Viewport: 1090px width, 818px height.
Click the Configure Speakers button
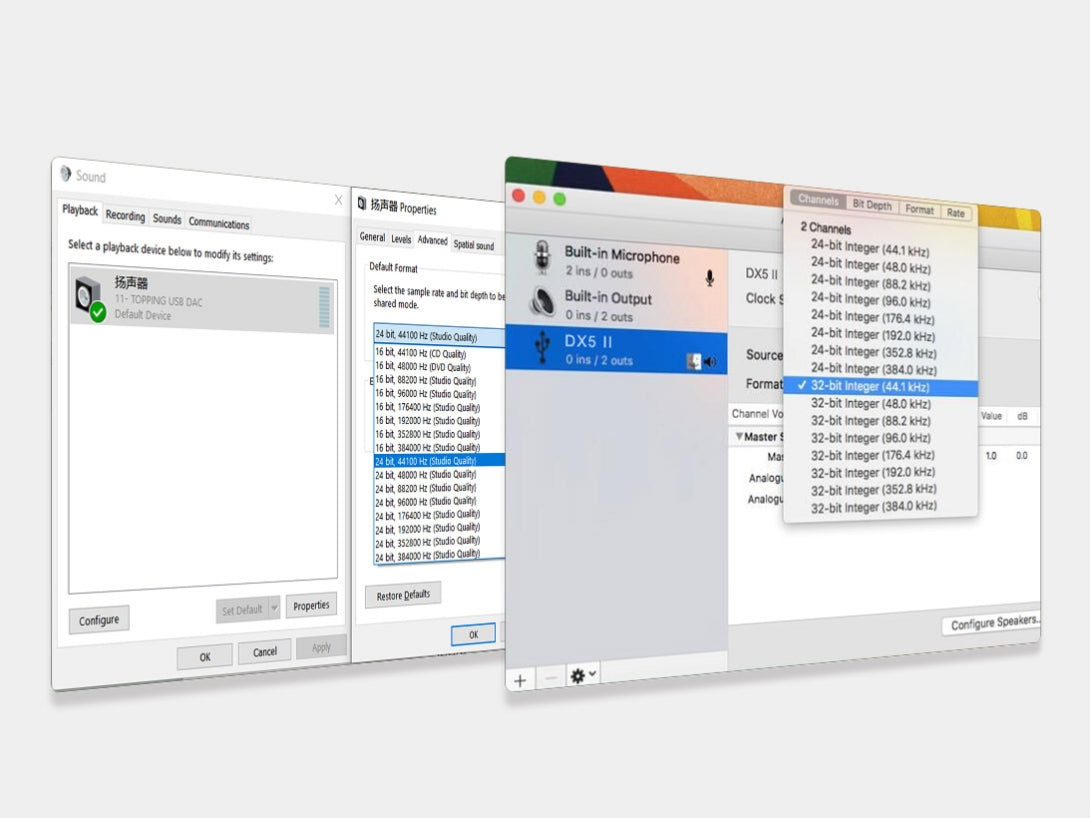[x=993, y=624]
